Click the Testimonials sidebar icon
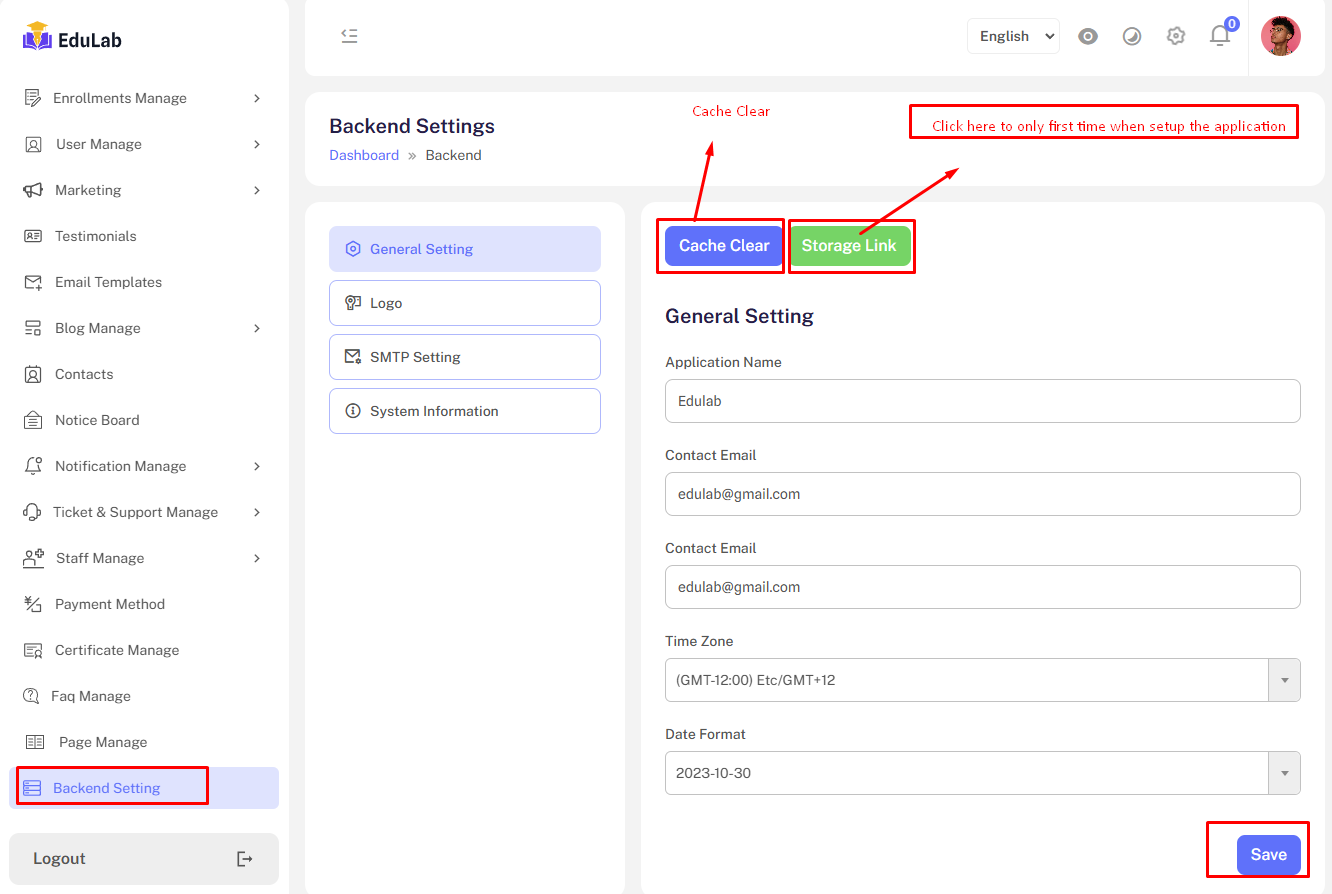1332x894 pixels. pyautogui.click(x=33, y=236)
